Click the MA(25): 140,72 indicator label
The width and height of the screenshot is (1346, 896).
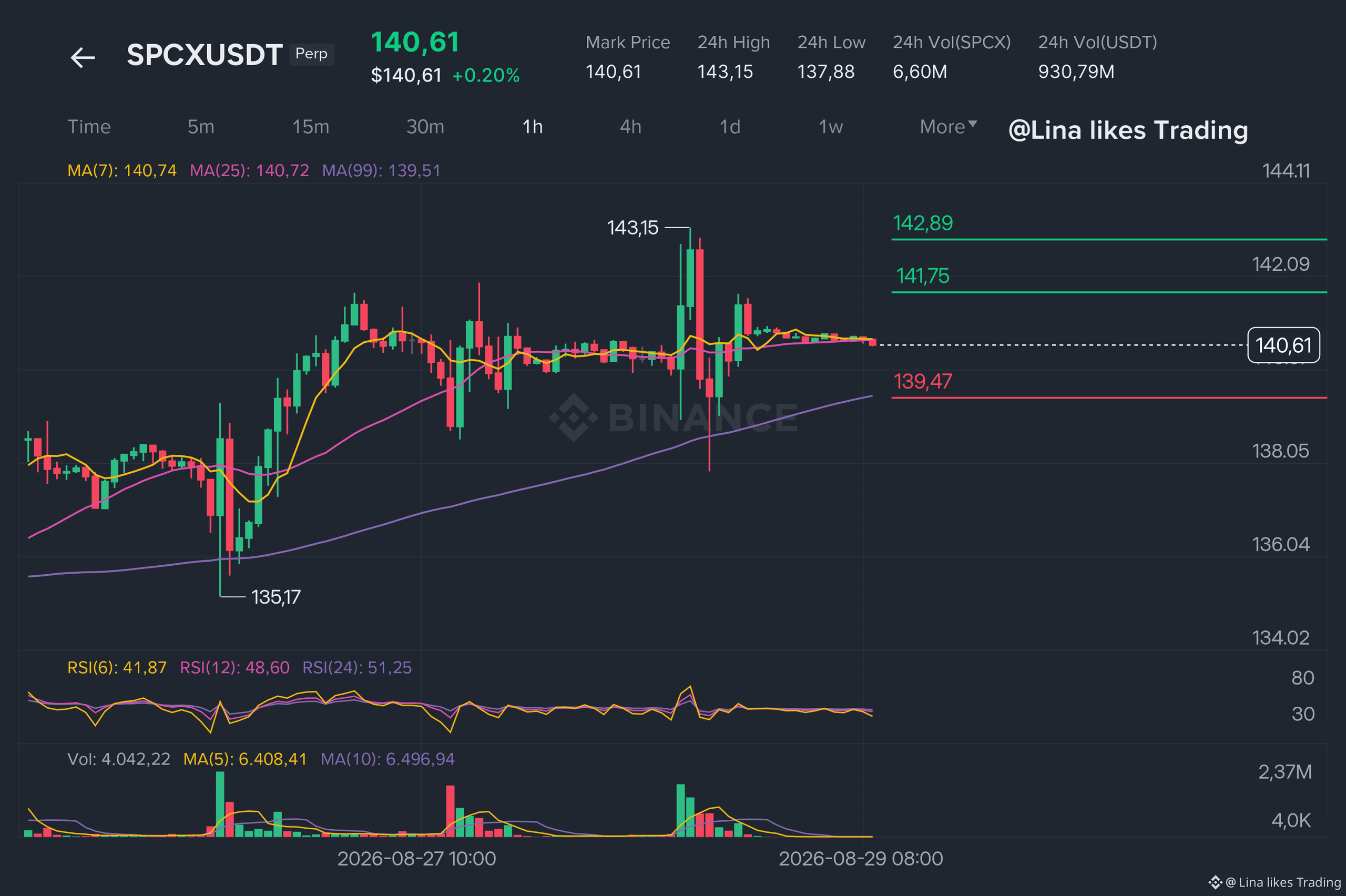pyautogui.click(x=249, y=170)
